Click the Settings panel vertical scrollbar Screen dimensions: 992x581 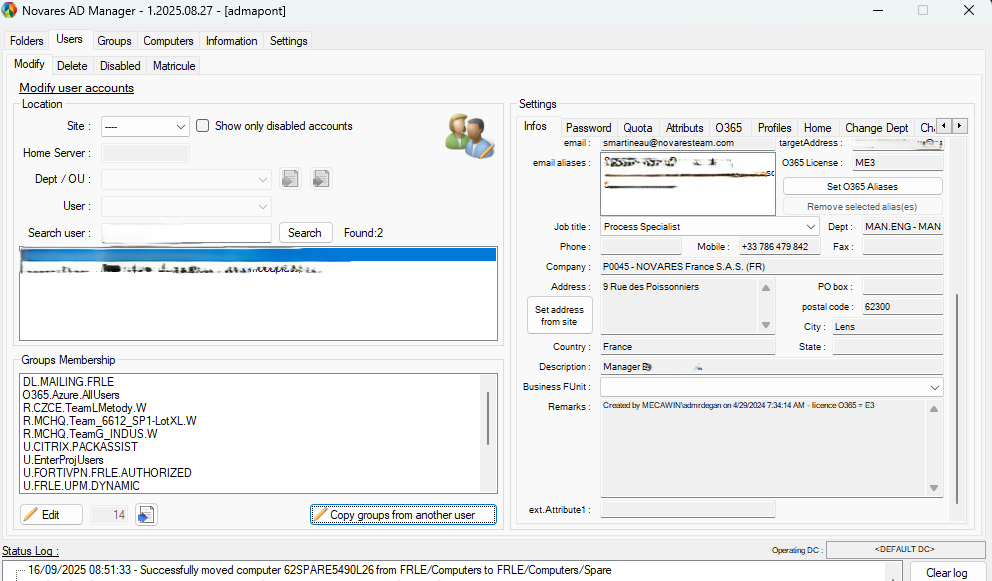(x=957, y=400)
